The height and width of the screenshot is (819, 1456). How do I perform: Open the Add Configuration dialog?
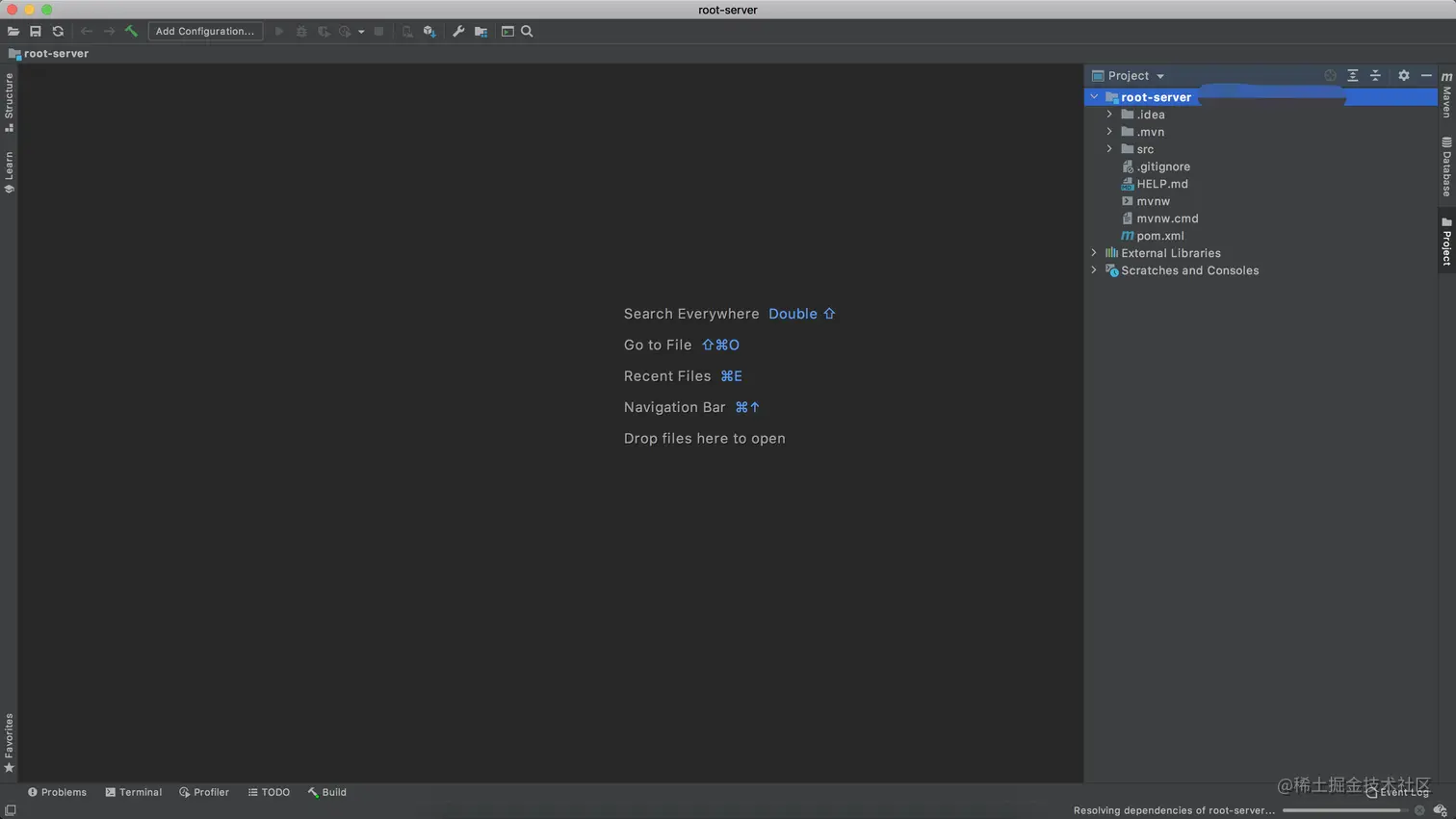point(205,32)
